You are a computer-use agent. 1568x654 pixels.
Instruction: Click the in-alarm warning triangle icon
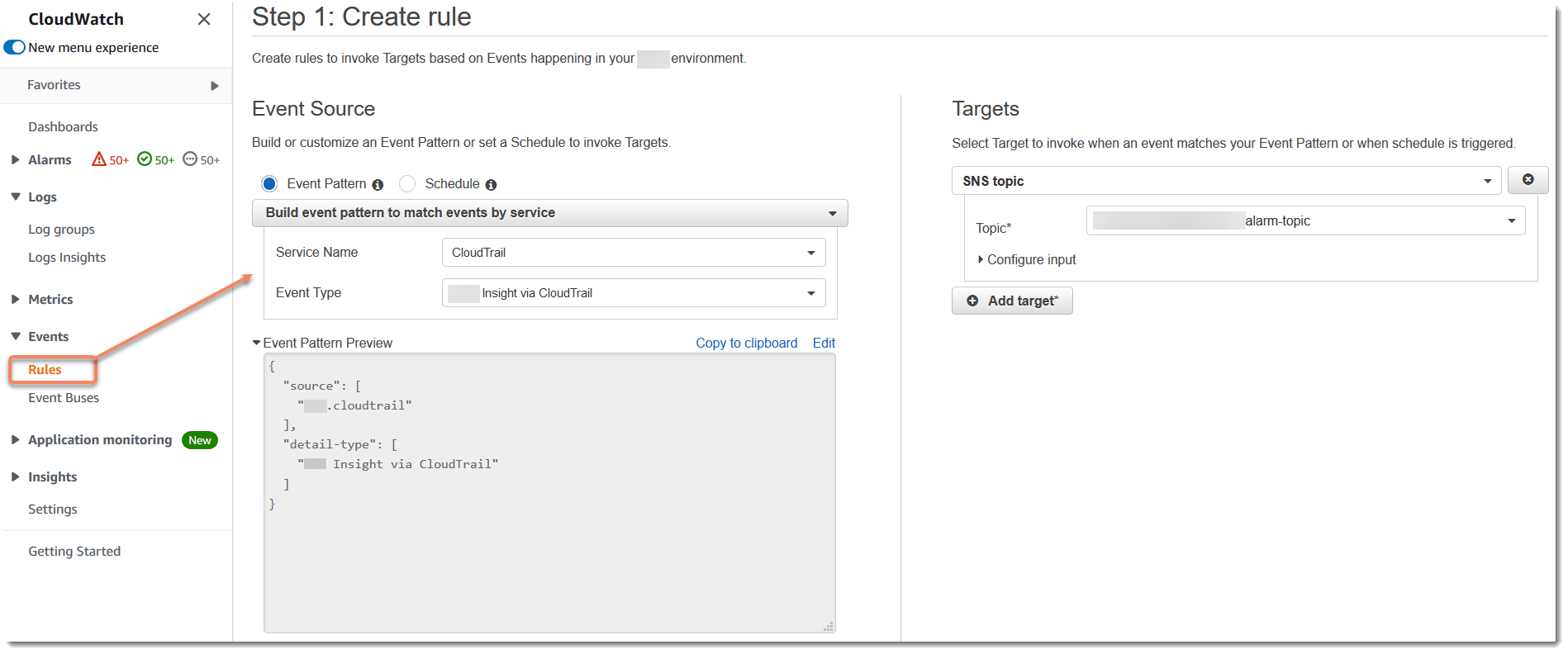[99, 159]
